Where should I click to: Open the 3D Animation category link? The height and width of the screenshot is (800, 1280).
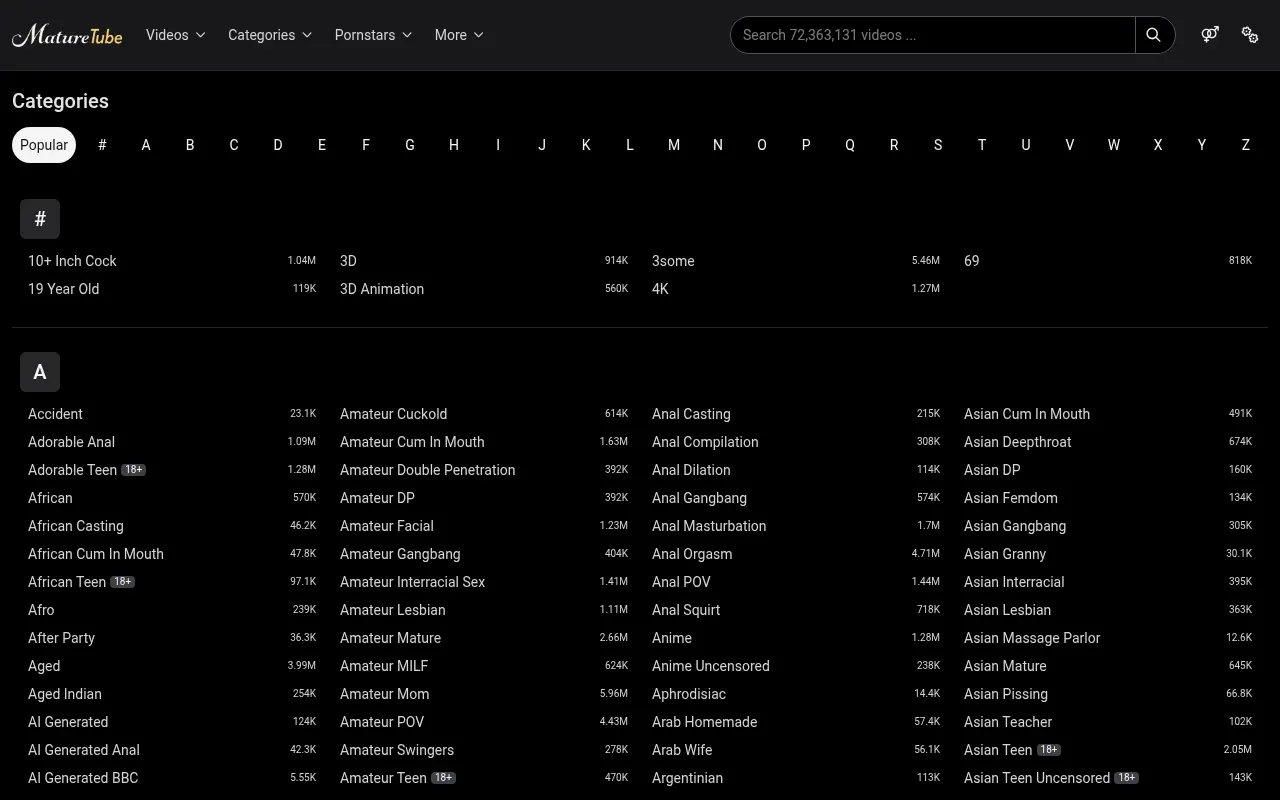coord(382,289)
